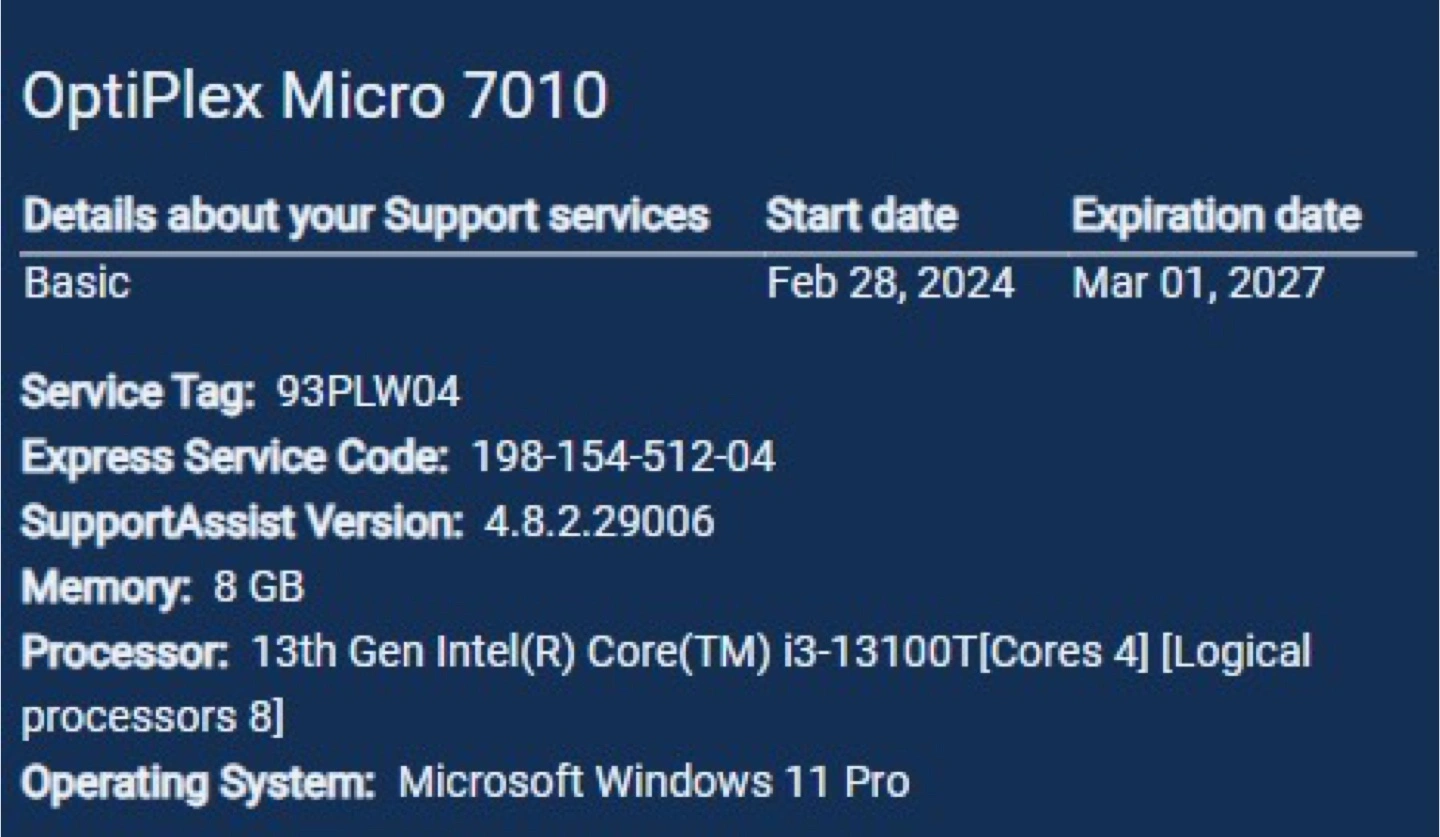The height and width of the screenshot is (837, 1440).
Task: Select the Service Tag value 93PLW04
Action: [367, 394]
